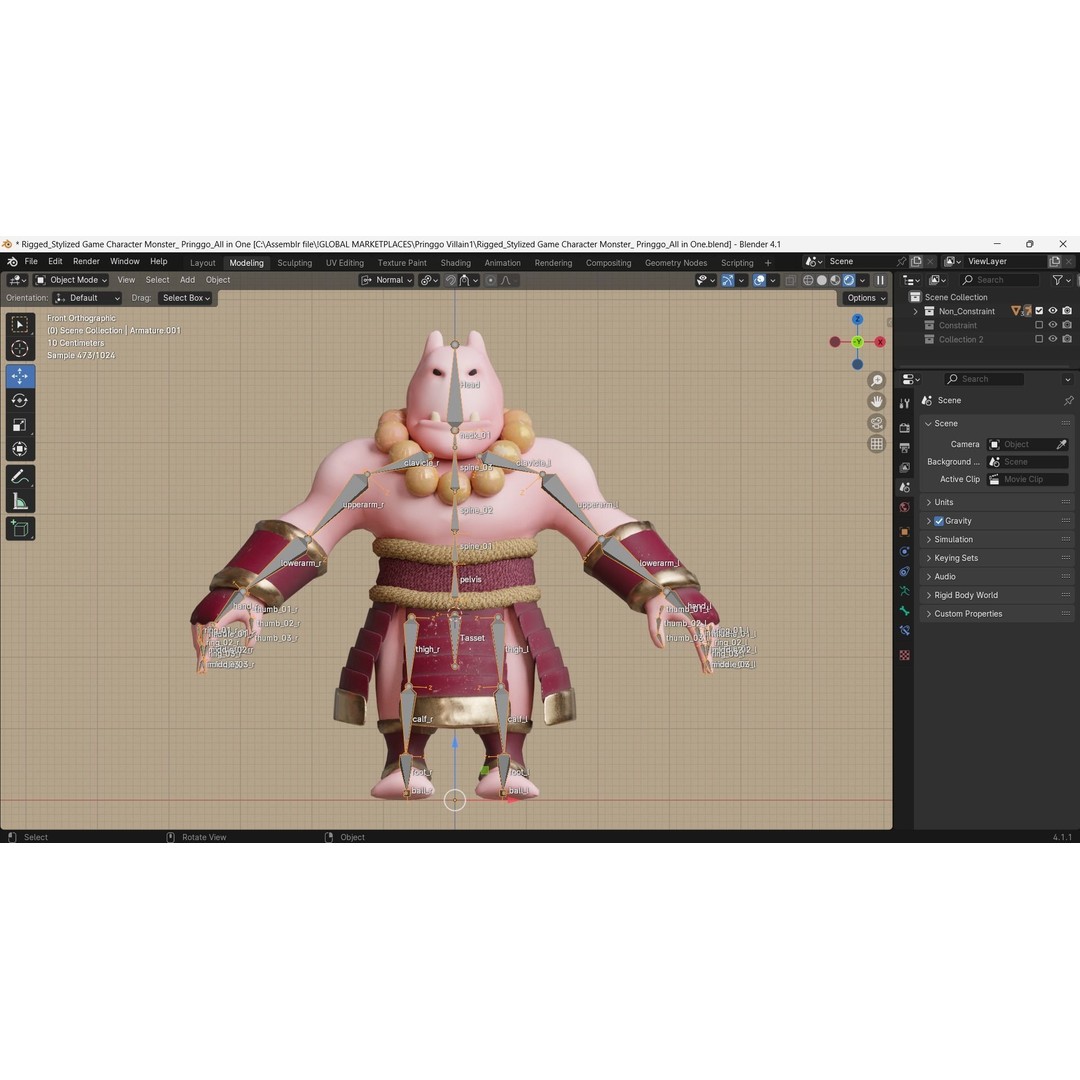Open the Bone properties tab
The width and height of the screenshot is (1080, 1080).
[904, 611]
